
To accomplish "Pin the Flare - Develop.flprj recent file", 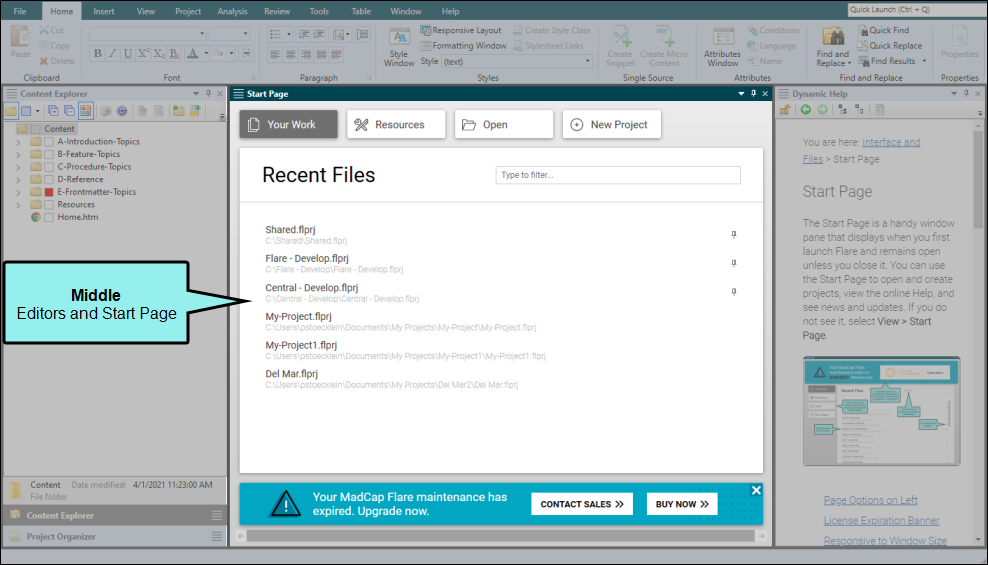I will click(733, 263).
